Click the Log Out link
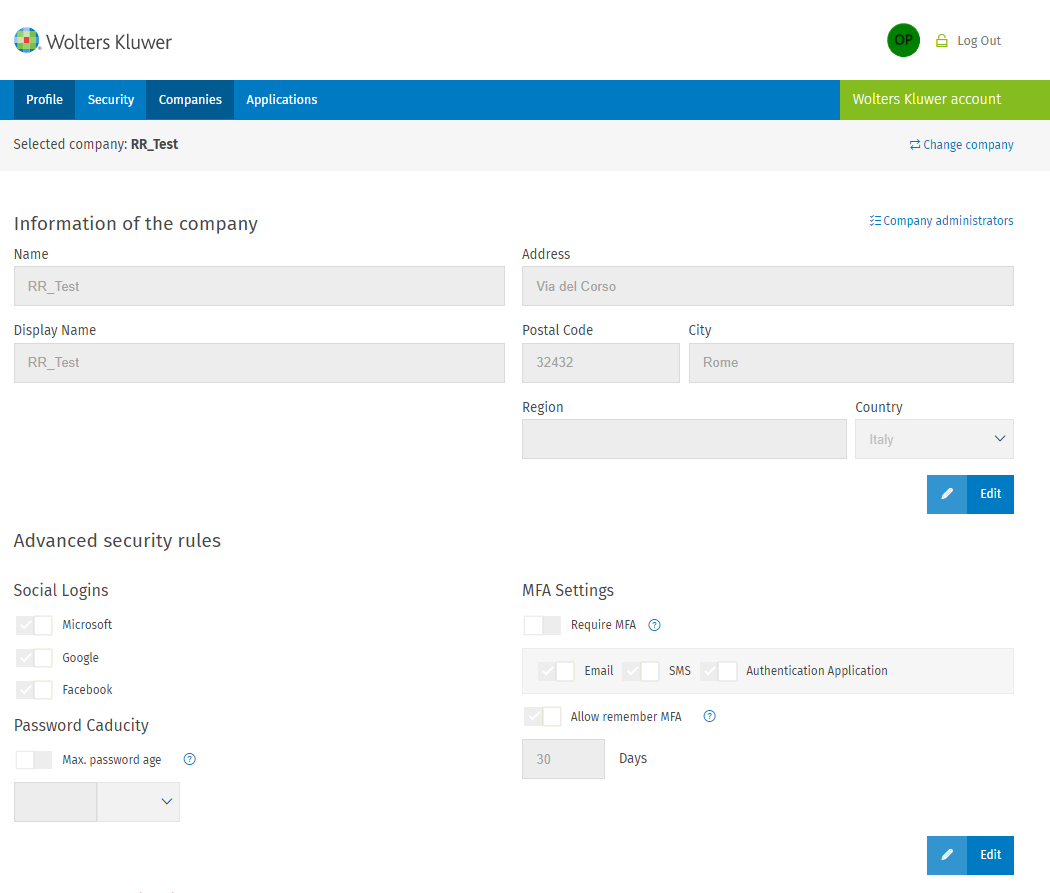This screenshot has height=893, width=1050. (978, 41)
